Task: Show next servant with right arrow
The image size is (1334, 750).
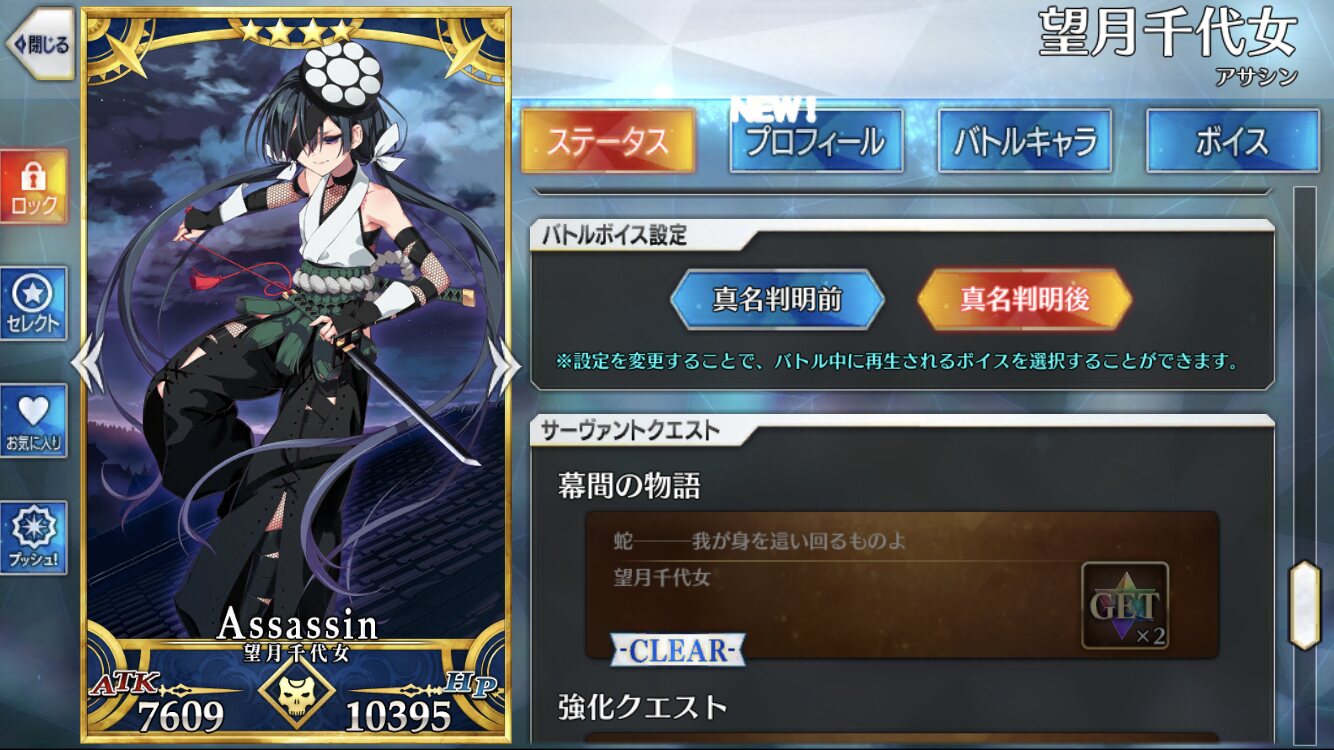Action: pos(503,366)
